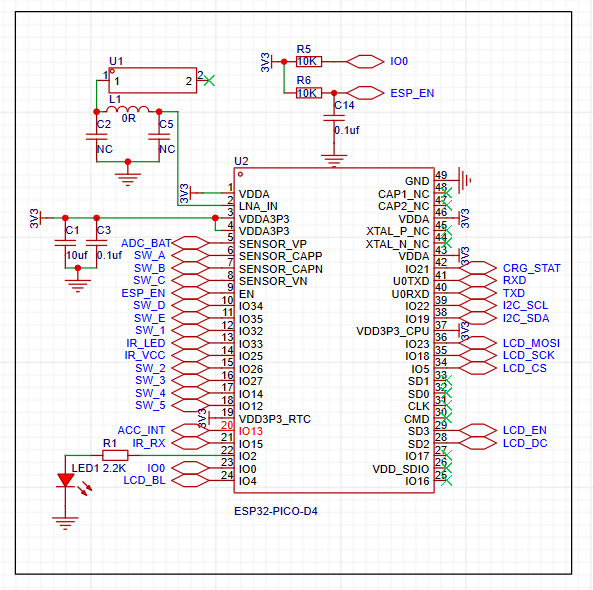The width and height of the screenshot is (593, 590).
Task: Select the R5 10K resistor
Action: tap(309, 61)
